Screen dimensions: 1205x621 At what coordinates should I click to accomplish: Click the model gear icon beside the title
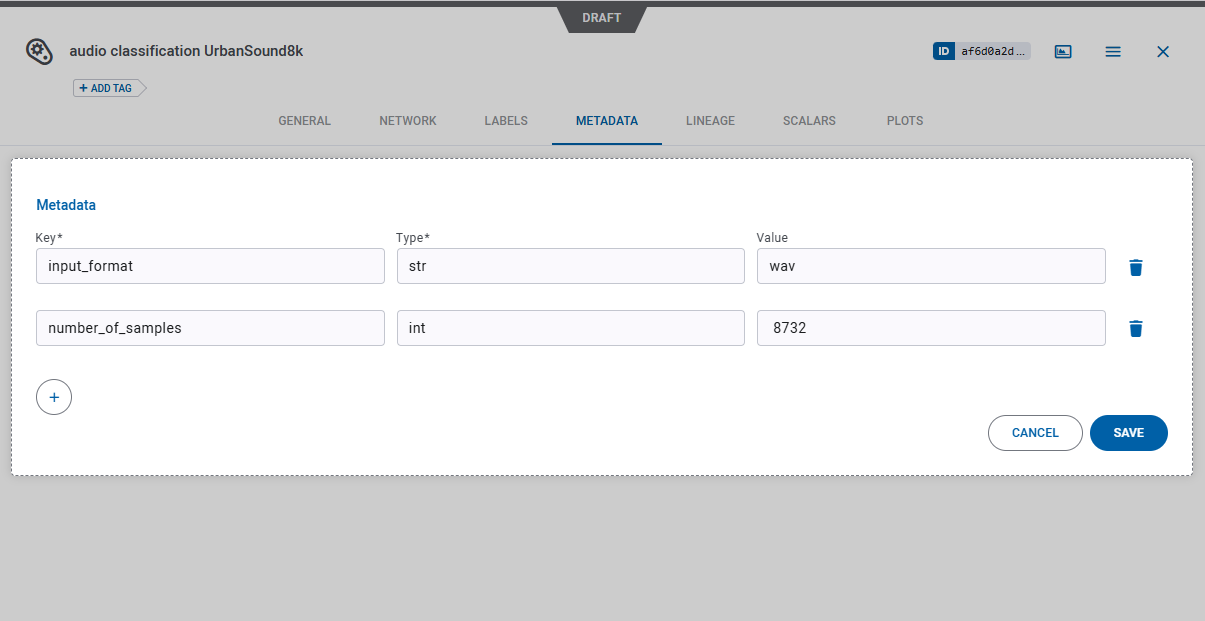[x=39, y=51]
